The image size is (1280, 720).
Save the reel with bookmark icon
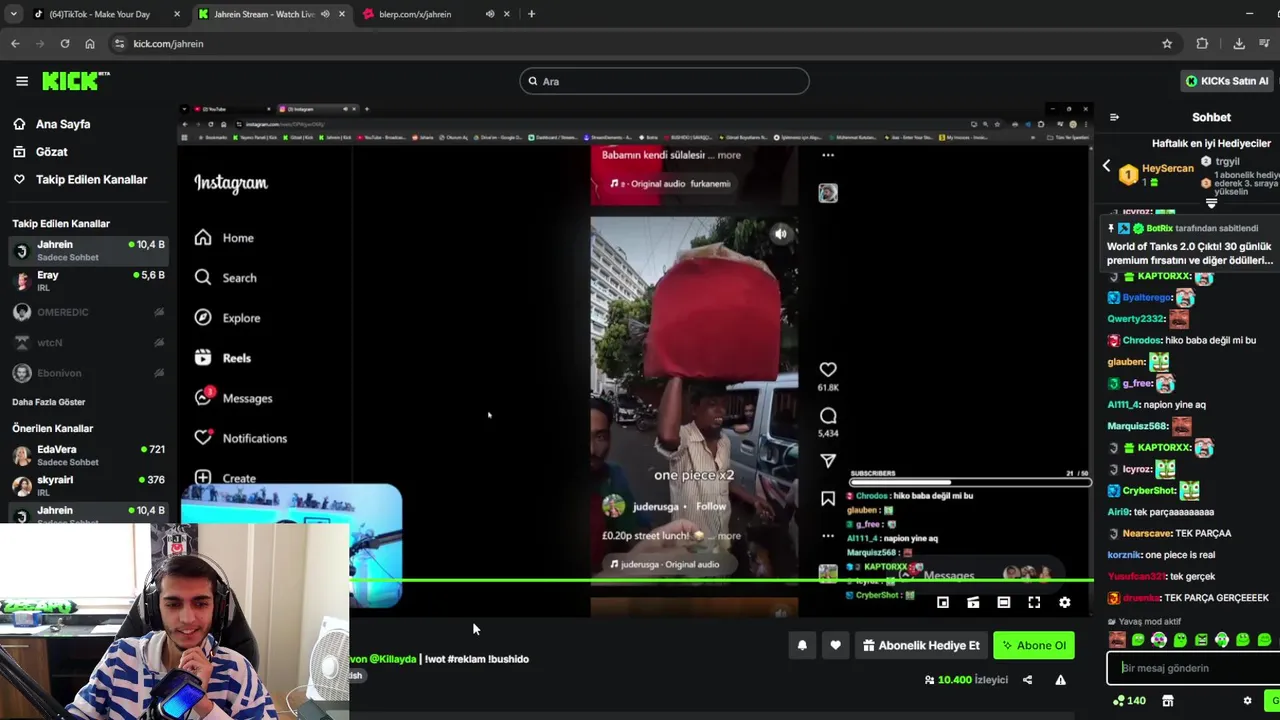(828, 498)
